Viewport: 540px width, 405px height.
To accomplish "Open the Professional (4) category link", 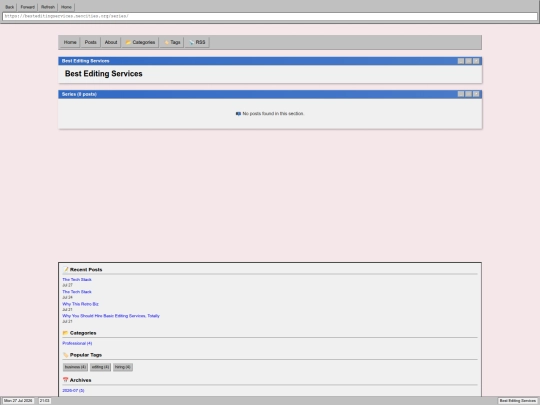I will [77, 343].
